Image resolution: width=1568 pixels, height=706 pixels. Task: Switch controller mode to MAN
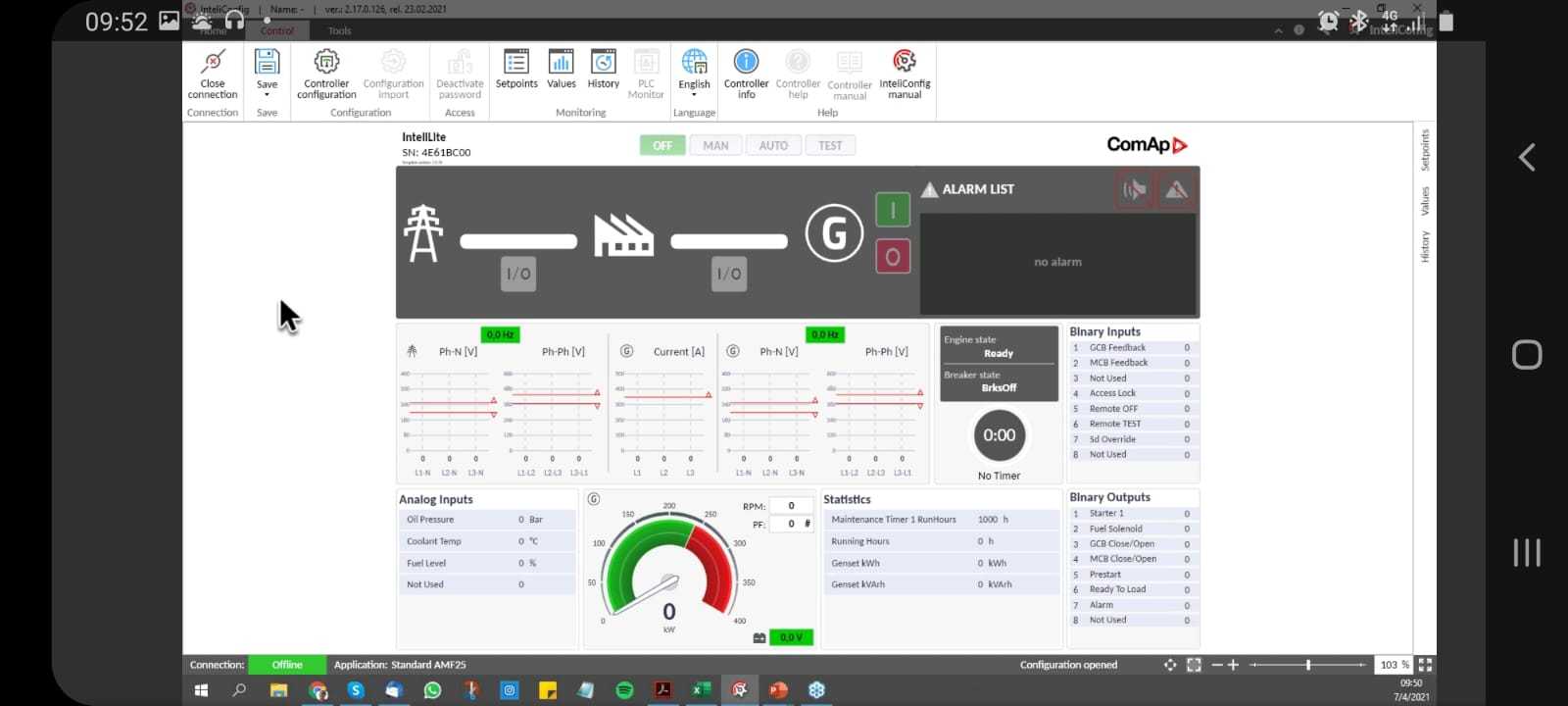[715, 146]
